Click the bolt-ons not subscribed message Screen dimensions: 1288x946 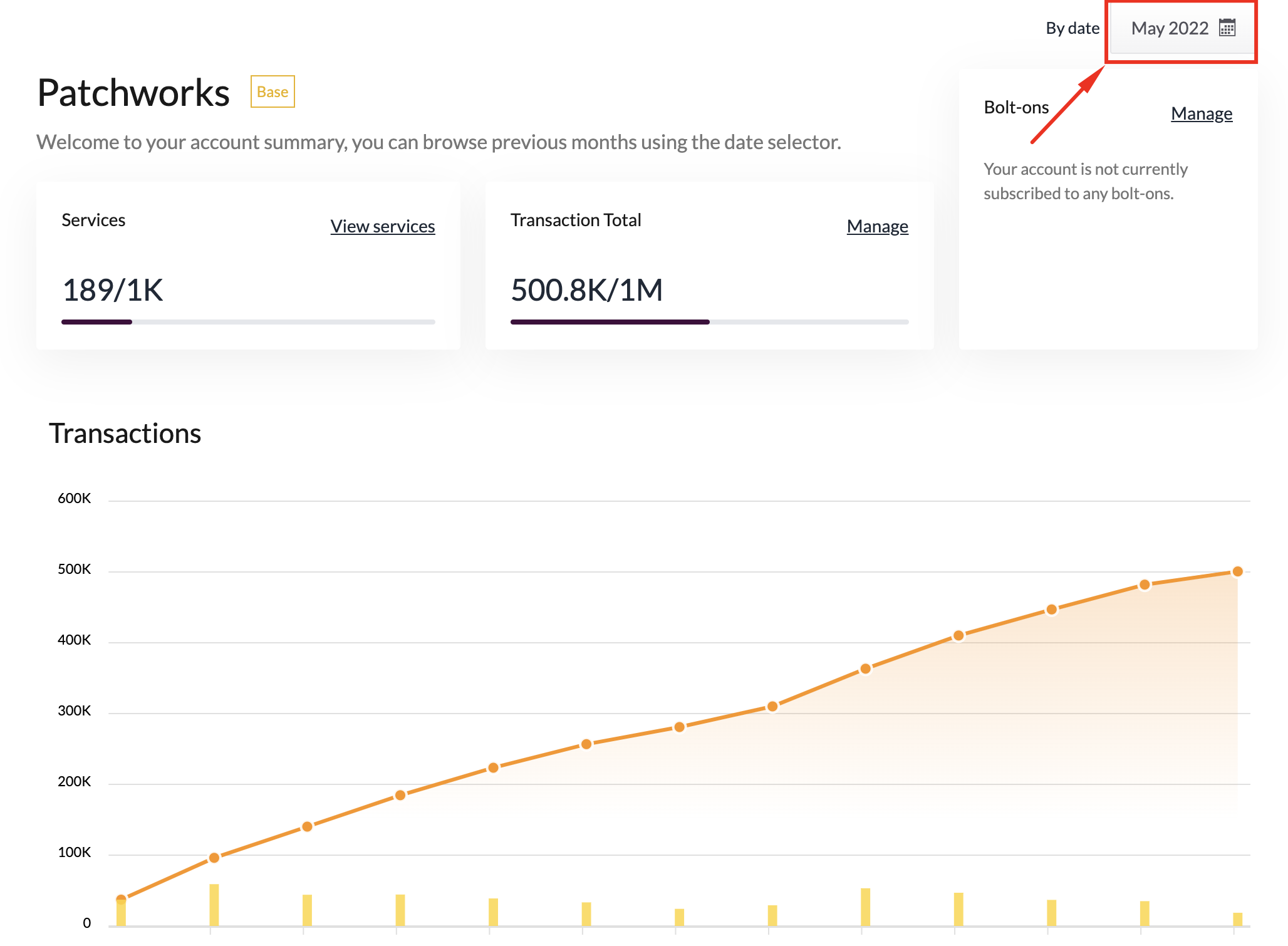point(1085,181)
